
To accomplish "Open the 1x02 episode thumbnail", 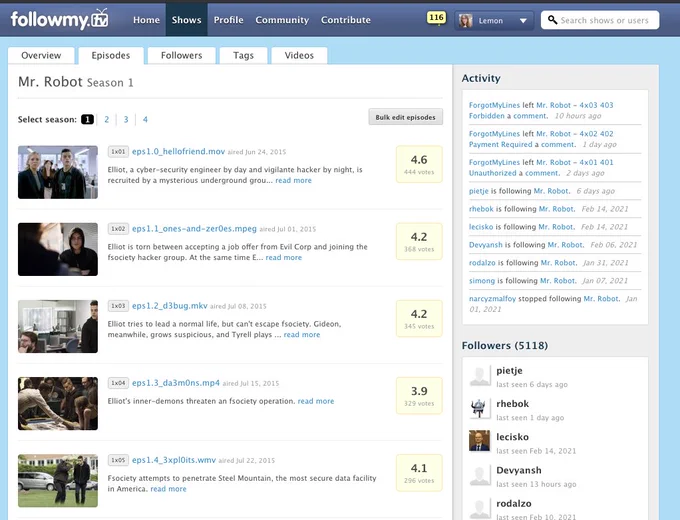I will (58, 249).
